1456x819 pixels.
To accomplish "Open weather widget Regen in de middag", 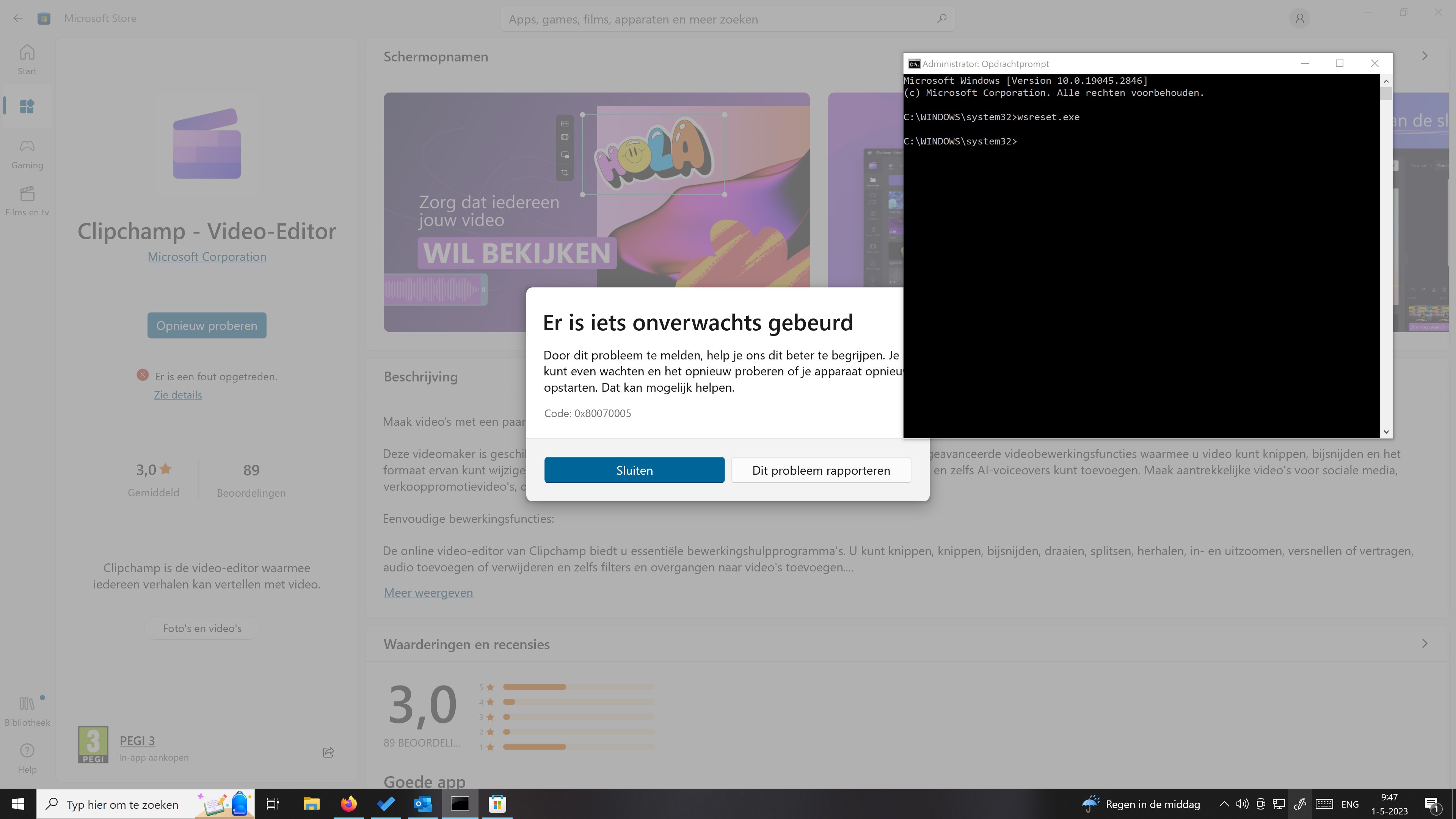I will (1141, 804).
